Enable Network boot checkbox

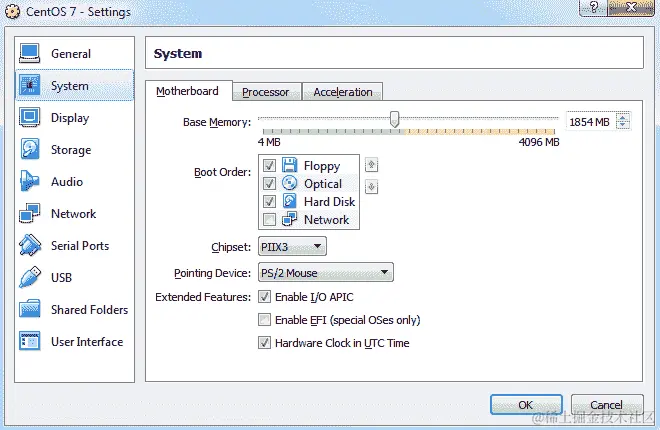(269, 220)
